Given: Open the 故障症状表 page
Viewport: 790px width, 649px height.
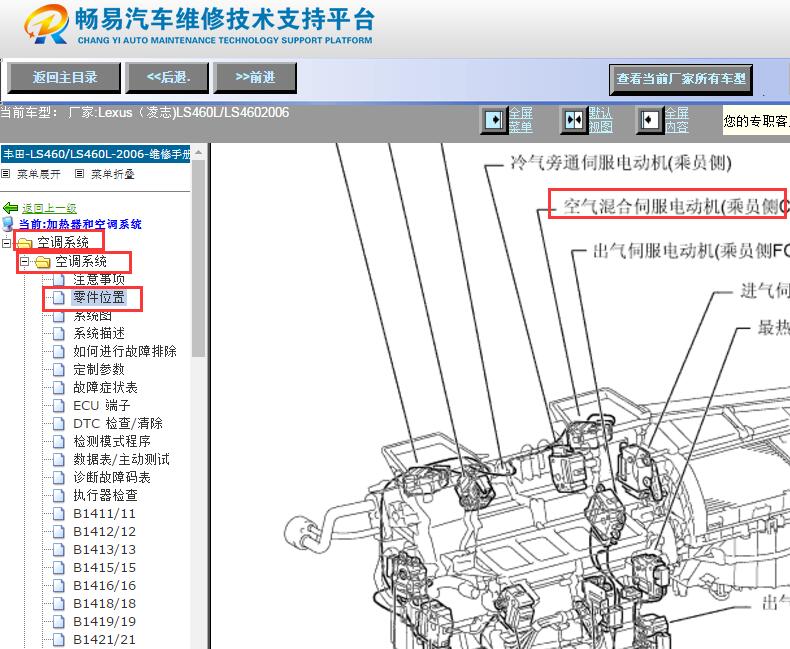Looking at the screenshot, I should pos(105,387).
